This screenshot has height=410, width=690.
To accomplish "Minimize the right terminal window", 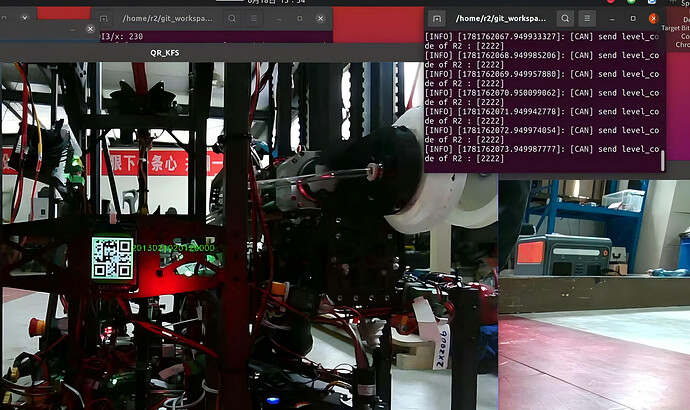I will click(612, 19).
